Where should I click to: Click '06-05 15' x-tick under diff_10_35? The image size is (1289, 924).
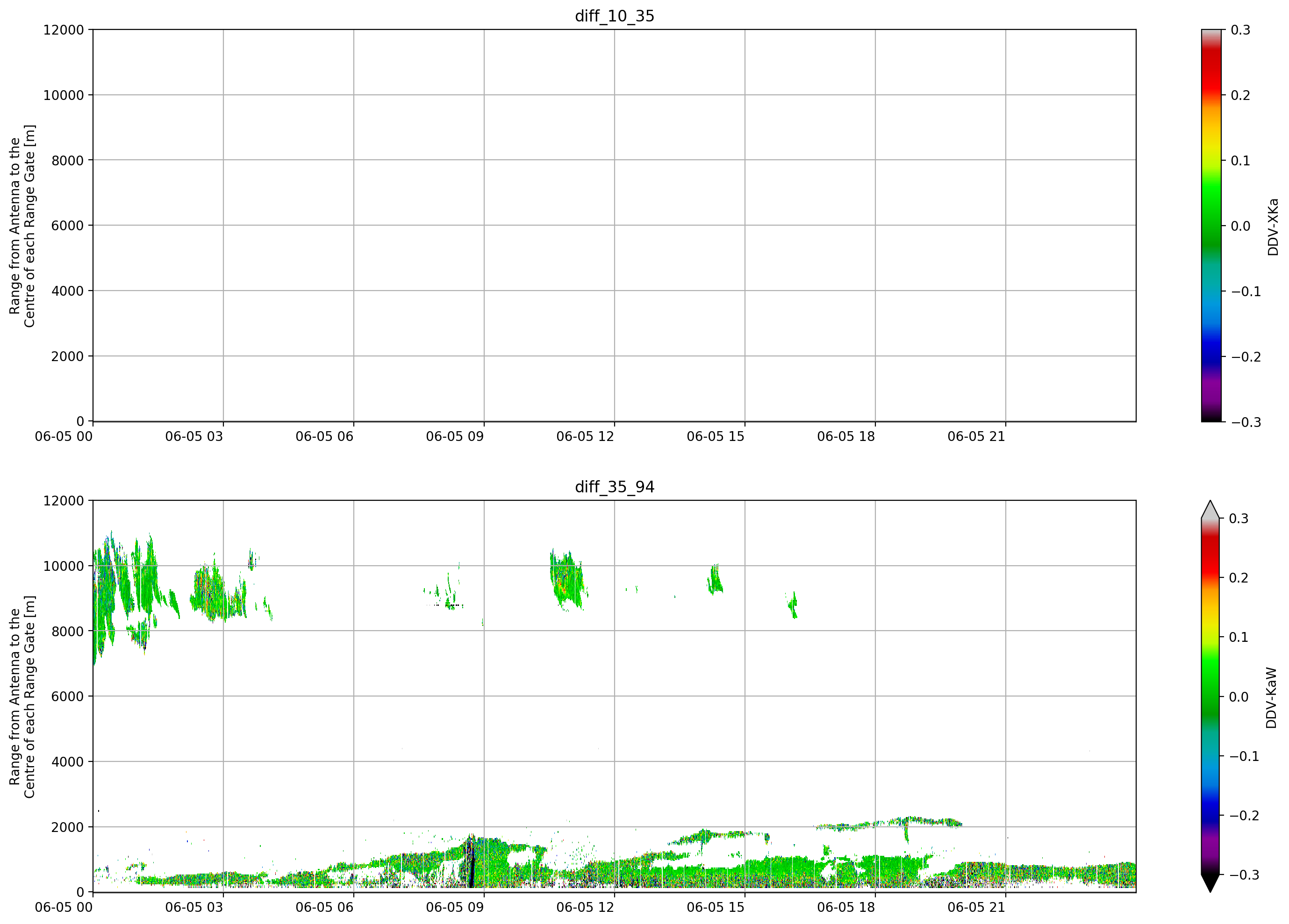tap(716, 437)
